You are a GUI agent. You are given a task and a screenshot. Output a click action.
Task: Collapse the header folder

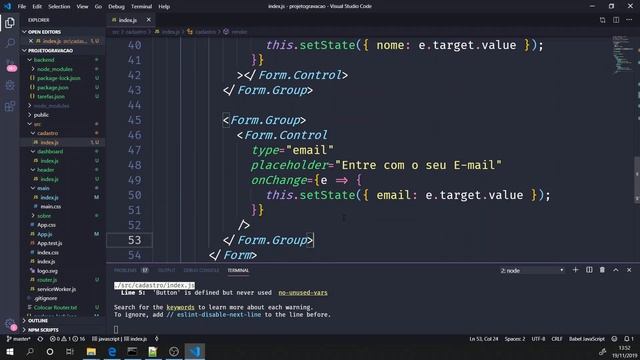pyautogui.click(x=63, y=170)
